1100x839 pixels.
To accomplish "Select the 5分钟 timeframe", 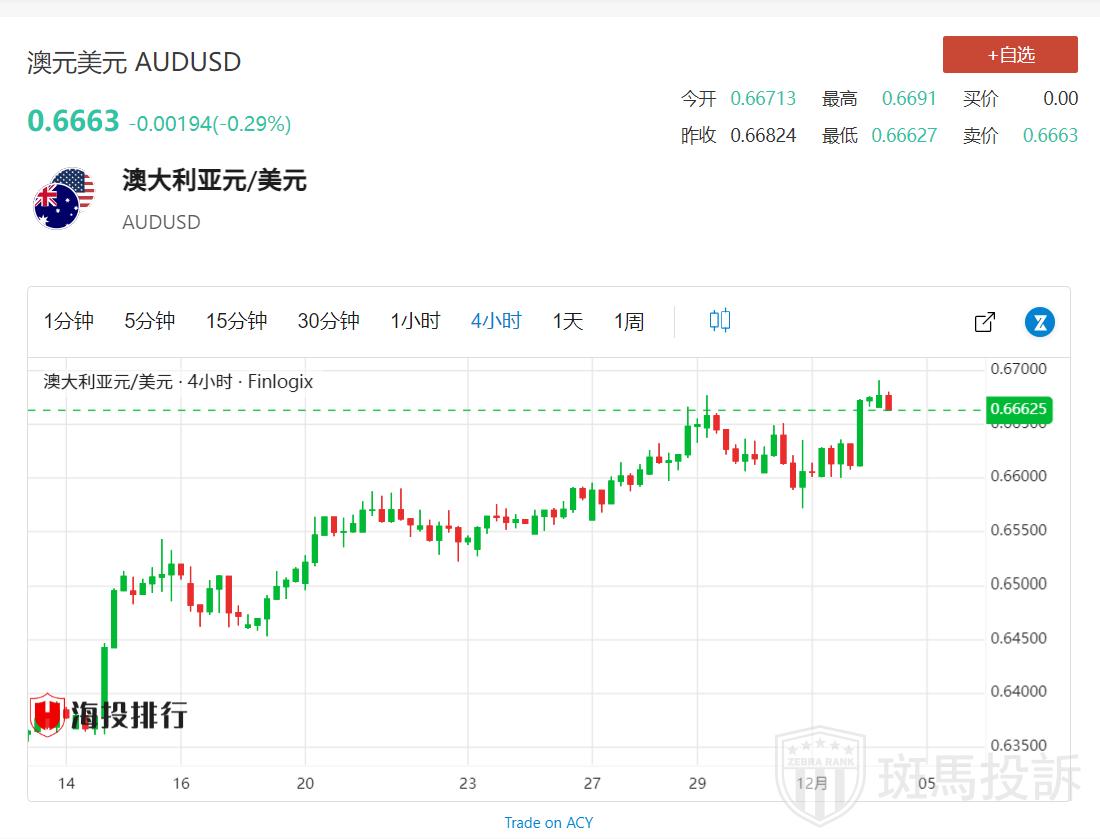I will (x=150, y=322).
